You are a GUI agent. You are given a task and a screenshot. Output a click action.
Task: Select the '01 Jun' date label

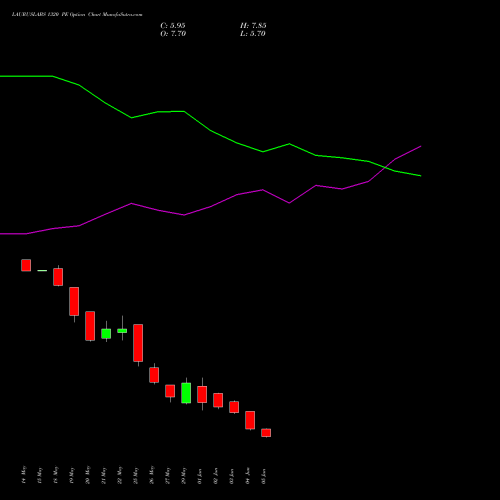[200, 476]
